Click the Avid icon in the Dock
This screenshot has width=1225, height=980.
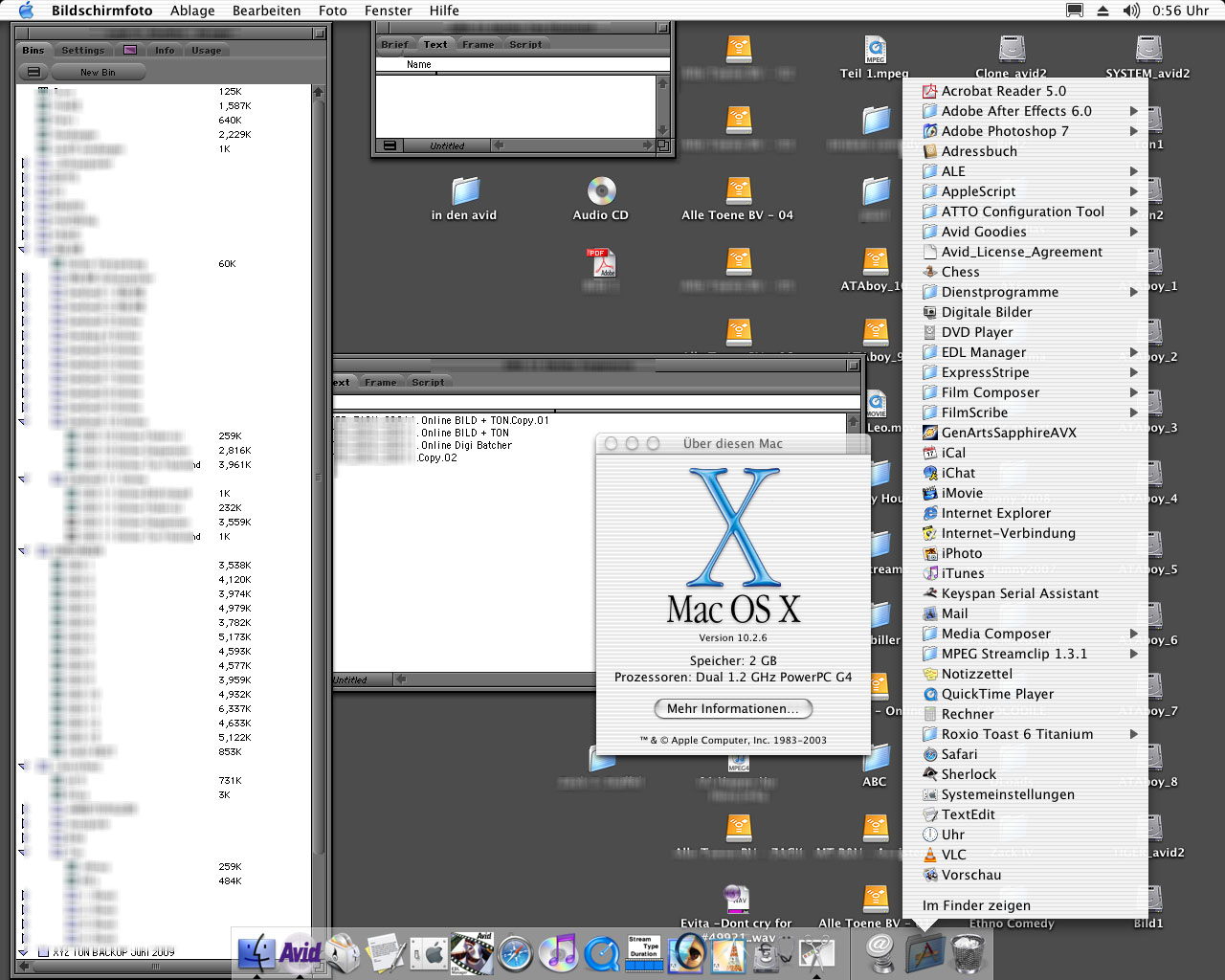click(300, 953)
